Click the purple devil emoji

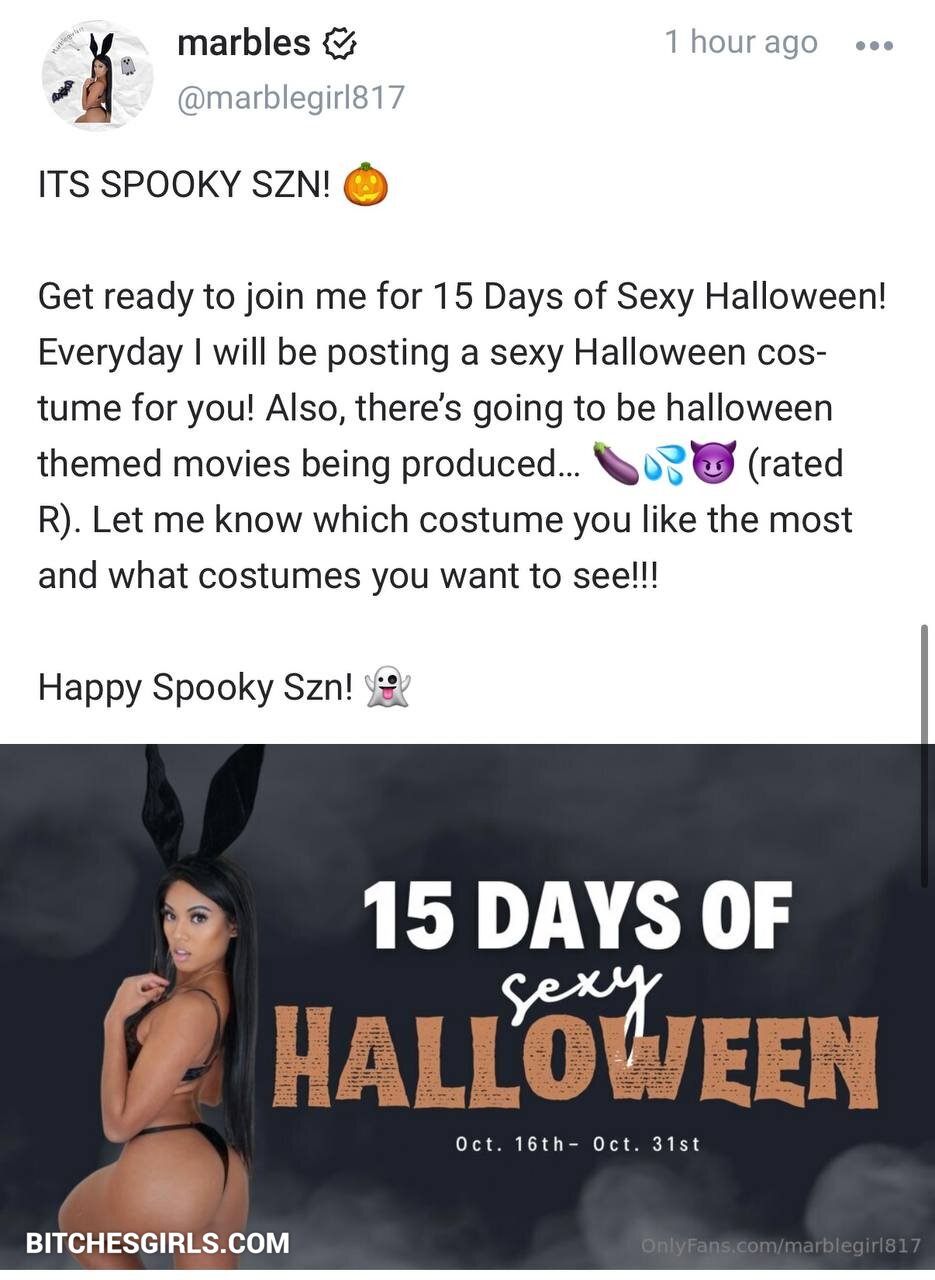714,464
